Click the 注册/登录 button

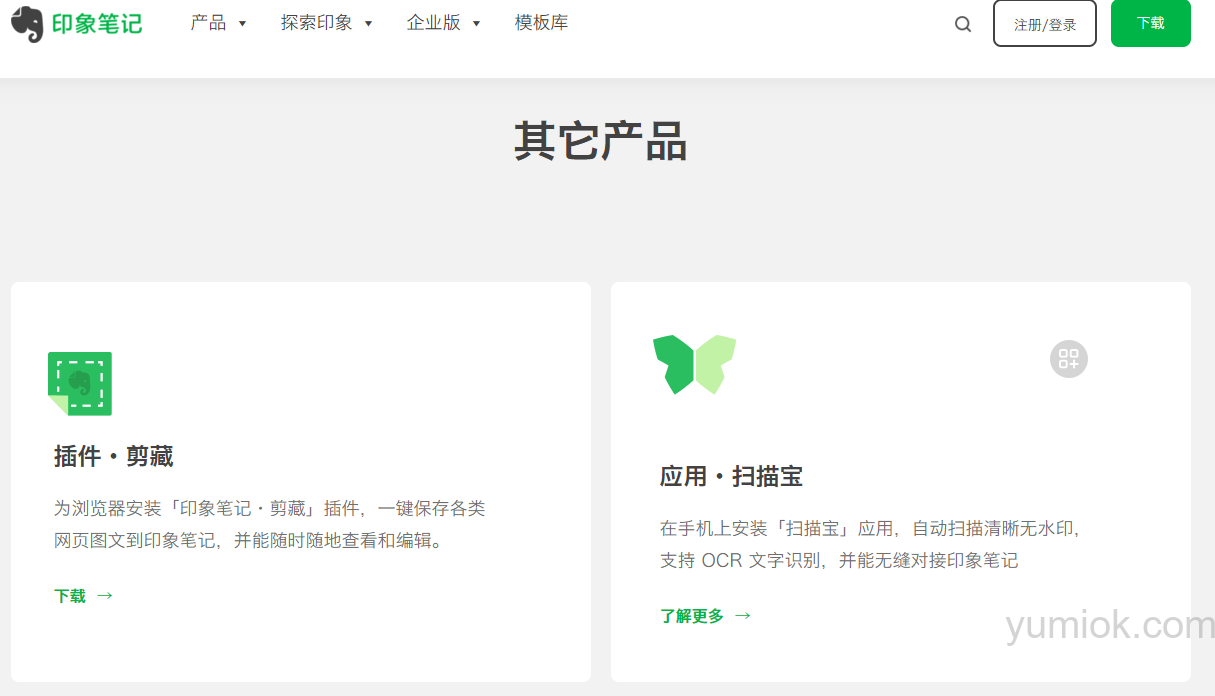tap(1045, 23)
